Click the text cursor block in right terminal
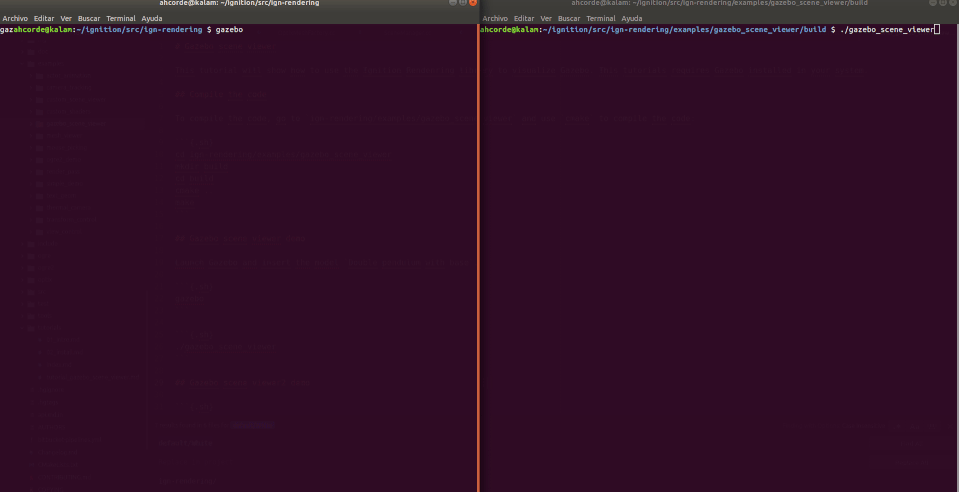The width and height of the screenshot is (959, 492). click(937, 29)
